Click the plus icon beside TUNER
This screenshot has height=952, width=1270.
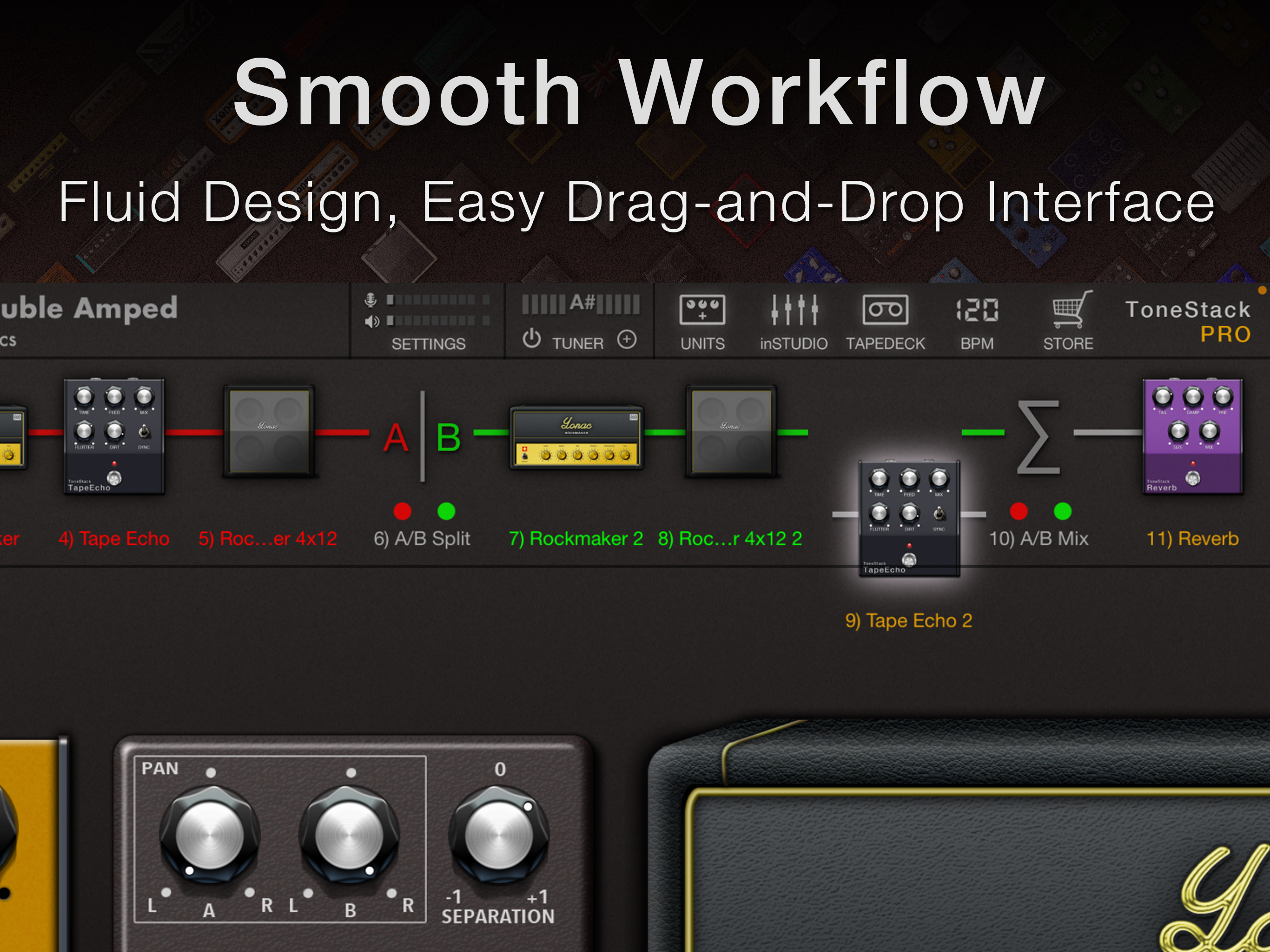626,339
